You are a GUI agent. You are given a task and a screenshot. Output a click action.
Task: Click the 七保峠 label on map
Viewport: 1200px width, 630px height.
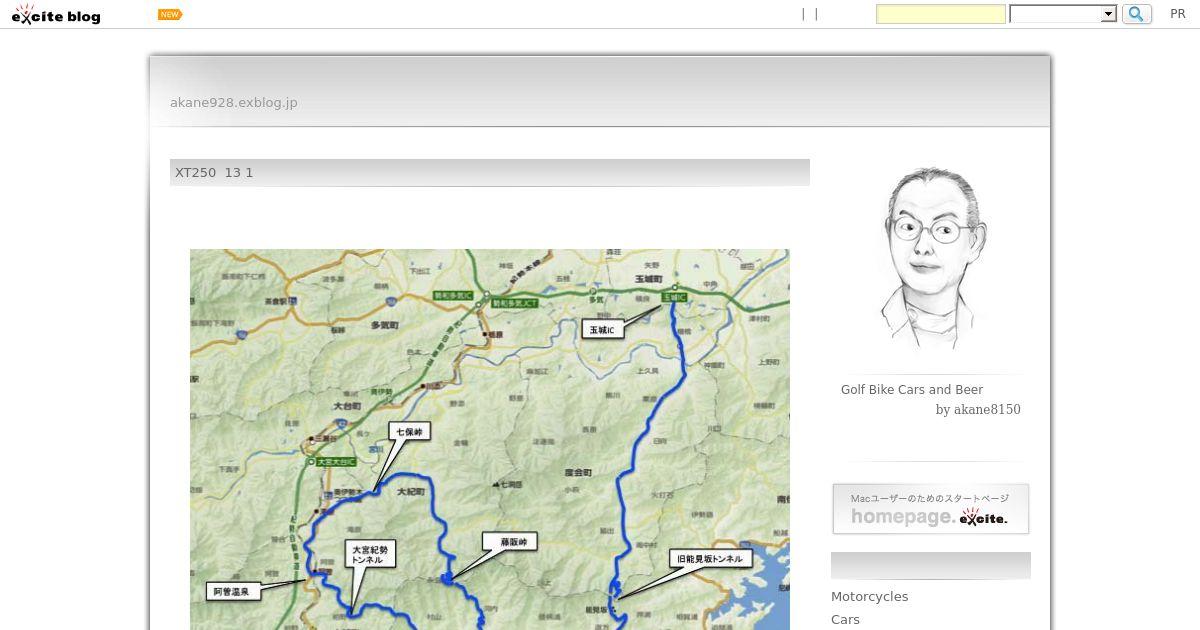[410, 432]
